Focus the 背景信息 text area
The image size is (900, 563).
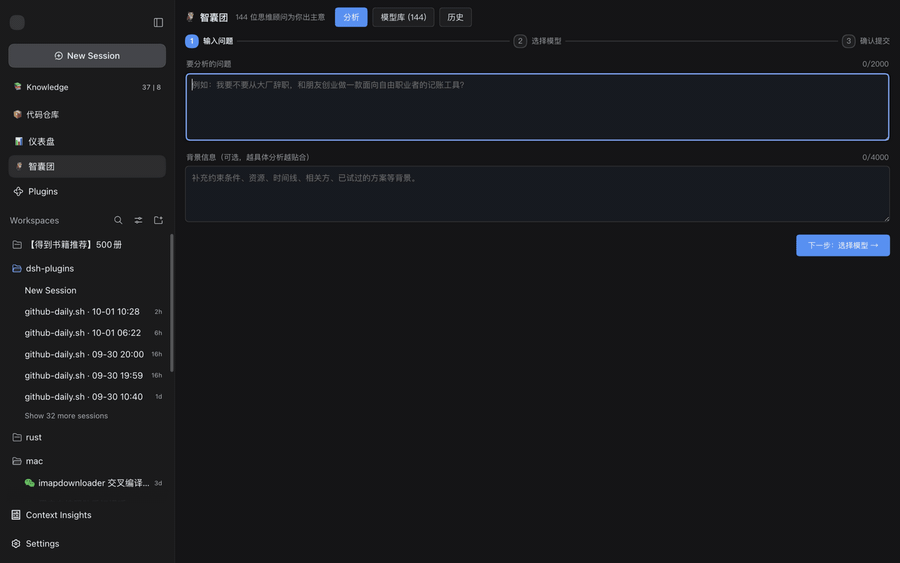pos(537,194)
